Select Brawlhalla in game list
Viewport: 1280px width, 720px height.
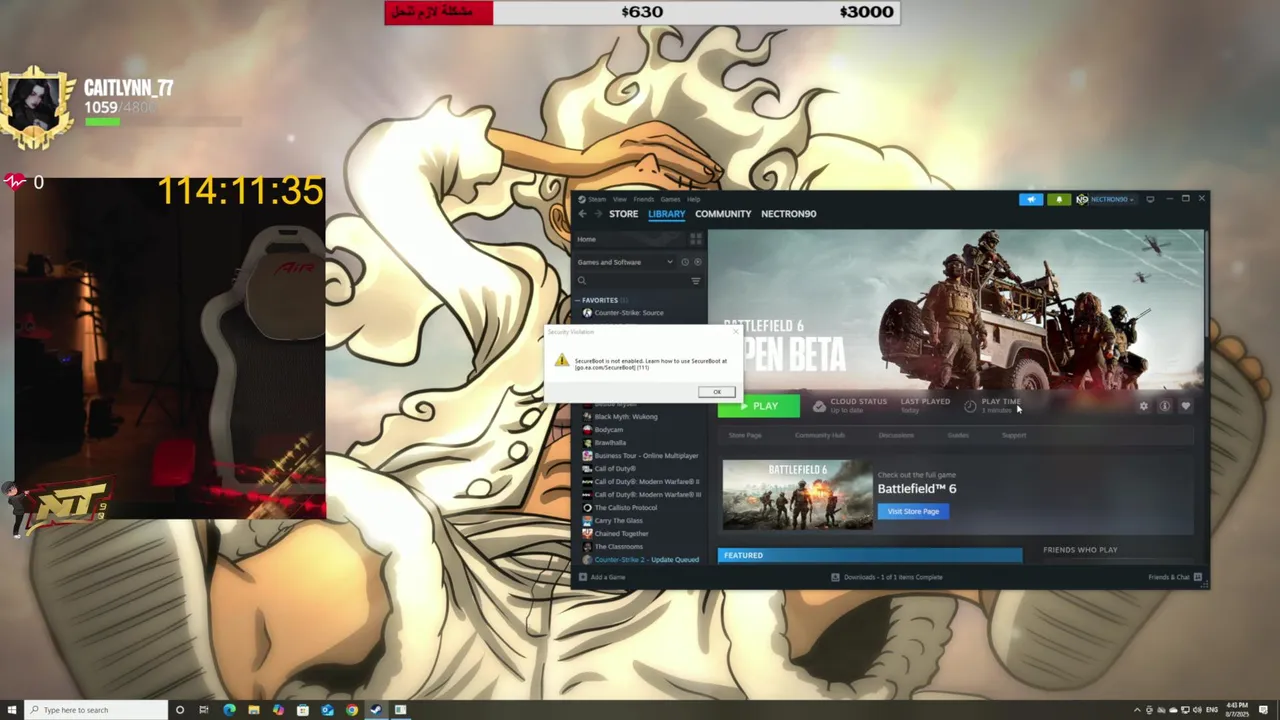coord(604,443)
